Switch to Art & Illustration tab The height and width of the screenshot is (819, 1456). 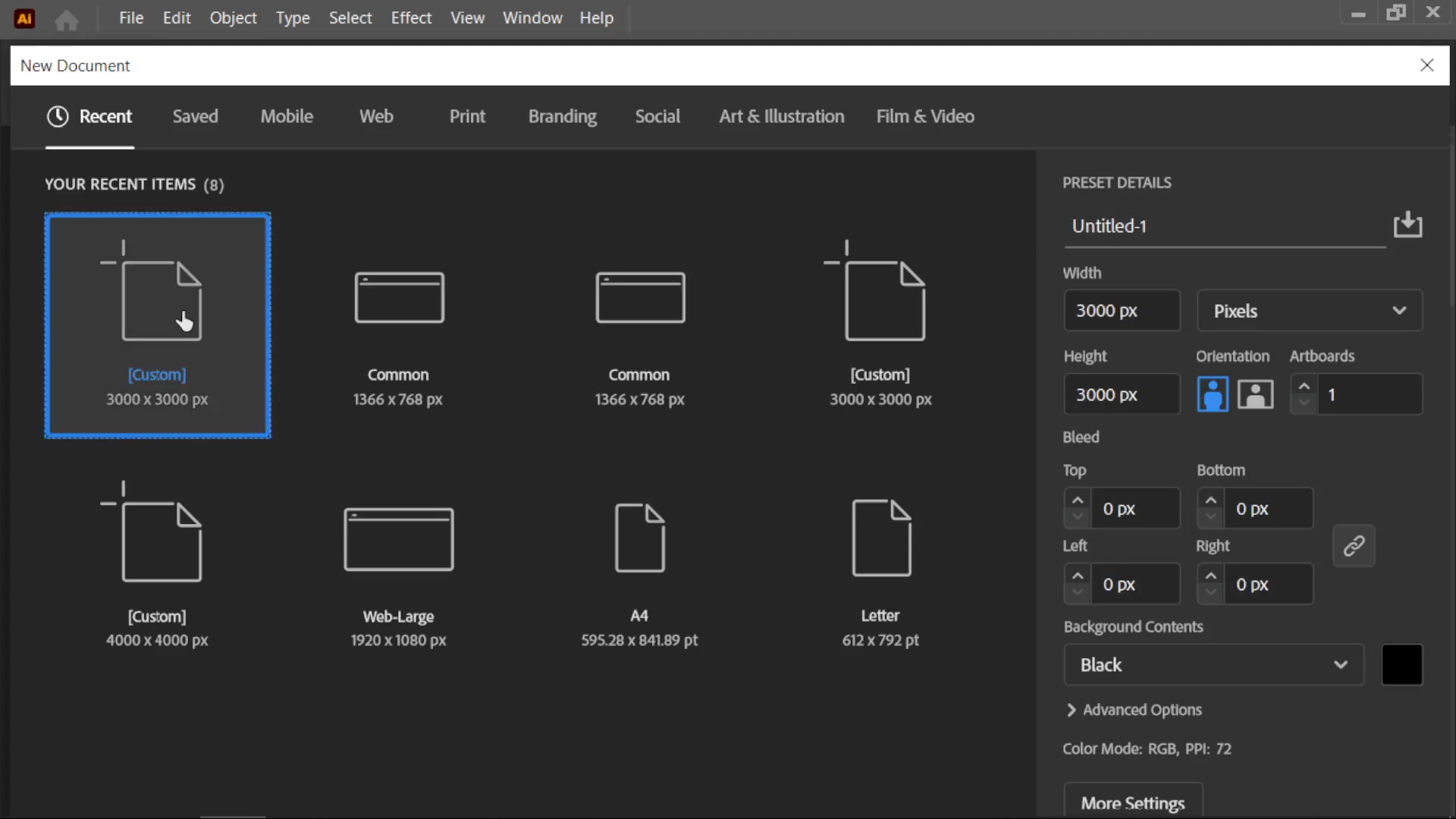click(782, 116)
